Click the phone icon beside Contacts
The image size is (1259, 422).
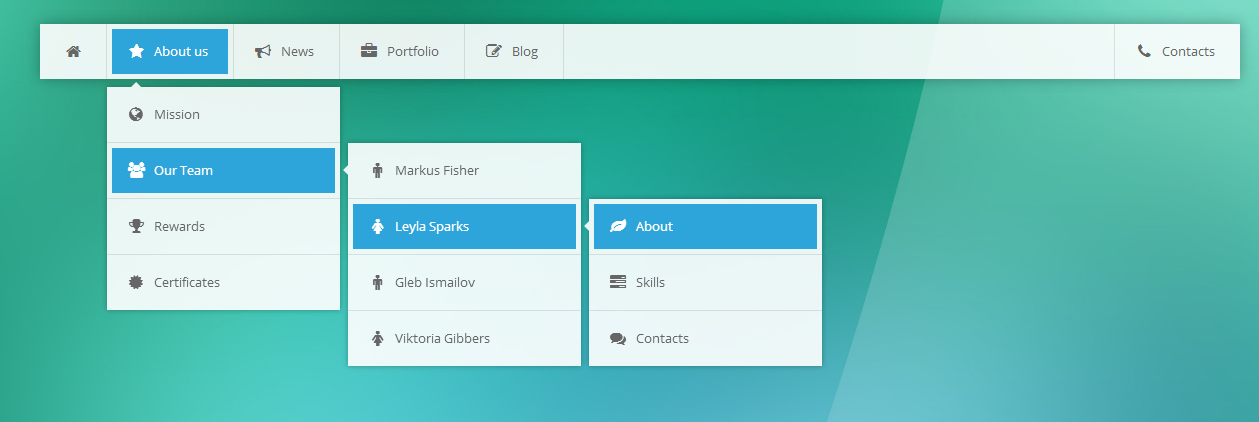(1144, 51)
